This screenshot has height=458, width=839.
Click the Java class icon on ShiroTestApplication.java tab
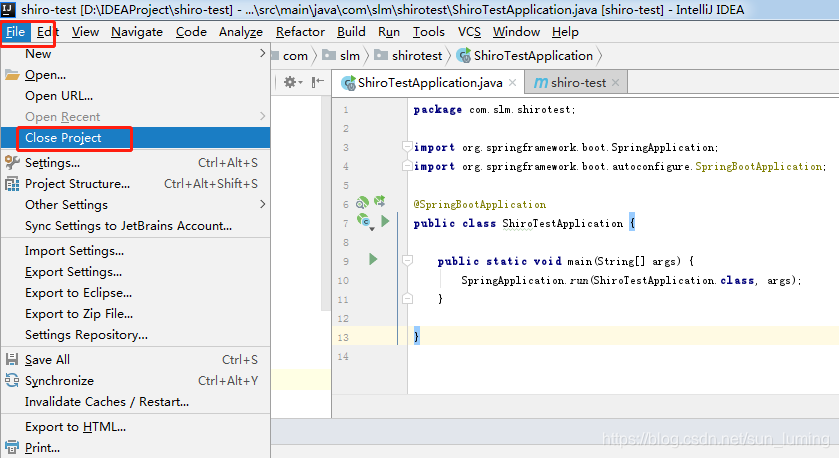349,83
